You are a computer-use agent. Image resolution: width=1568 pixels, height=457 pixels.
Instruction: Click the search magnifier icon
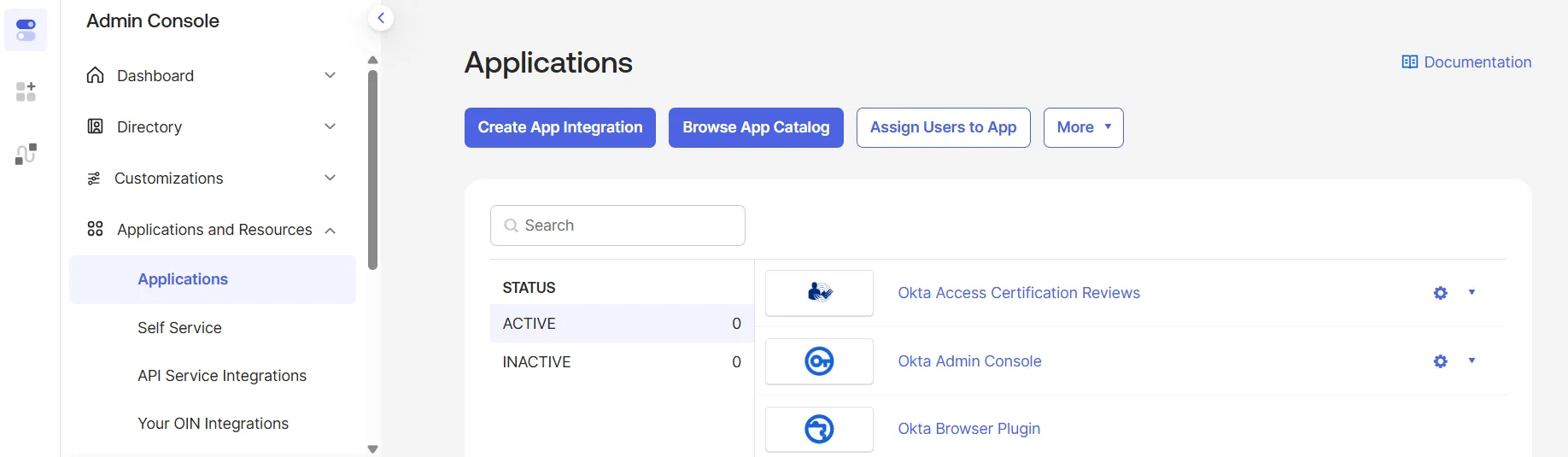click(512, 226)
